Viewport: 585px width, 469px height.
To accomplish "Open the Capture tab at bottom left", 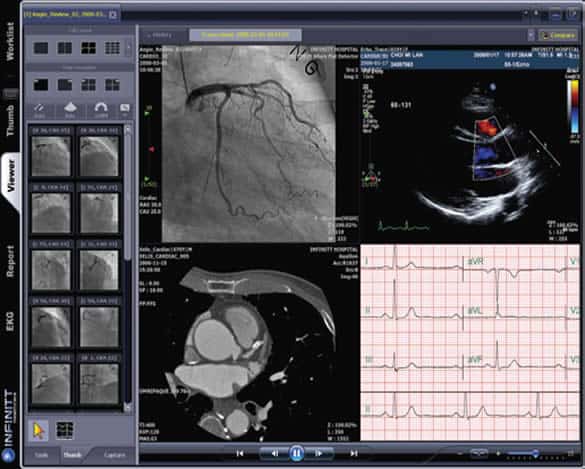I will (x=114, y=455).
